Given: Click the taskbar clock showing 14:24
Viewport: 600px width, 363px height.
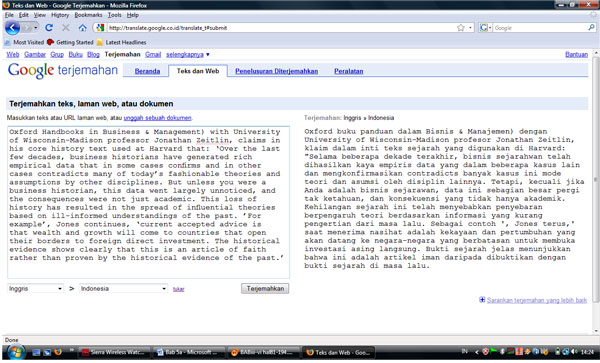Looking at the screenshot, I should click(587, 352).
